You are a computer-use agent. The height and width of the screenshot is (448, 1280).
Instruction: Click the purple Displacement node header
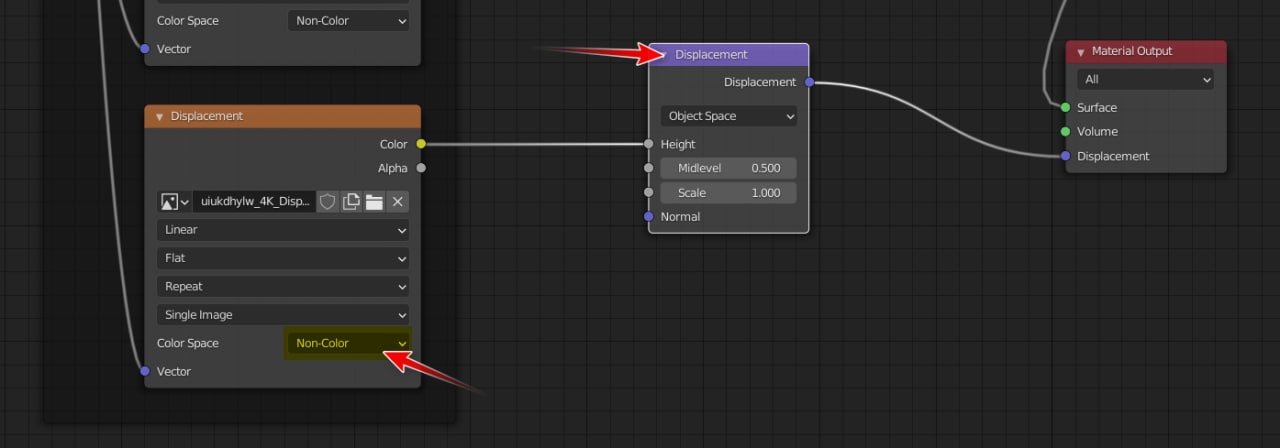pos(728,55)
